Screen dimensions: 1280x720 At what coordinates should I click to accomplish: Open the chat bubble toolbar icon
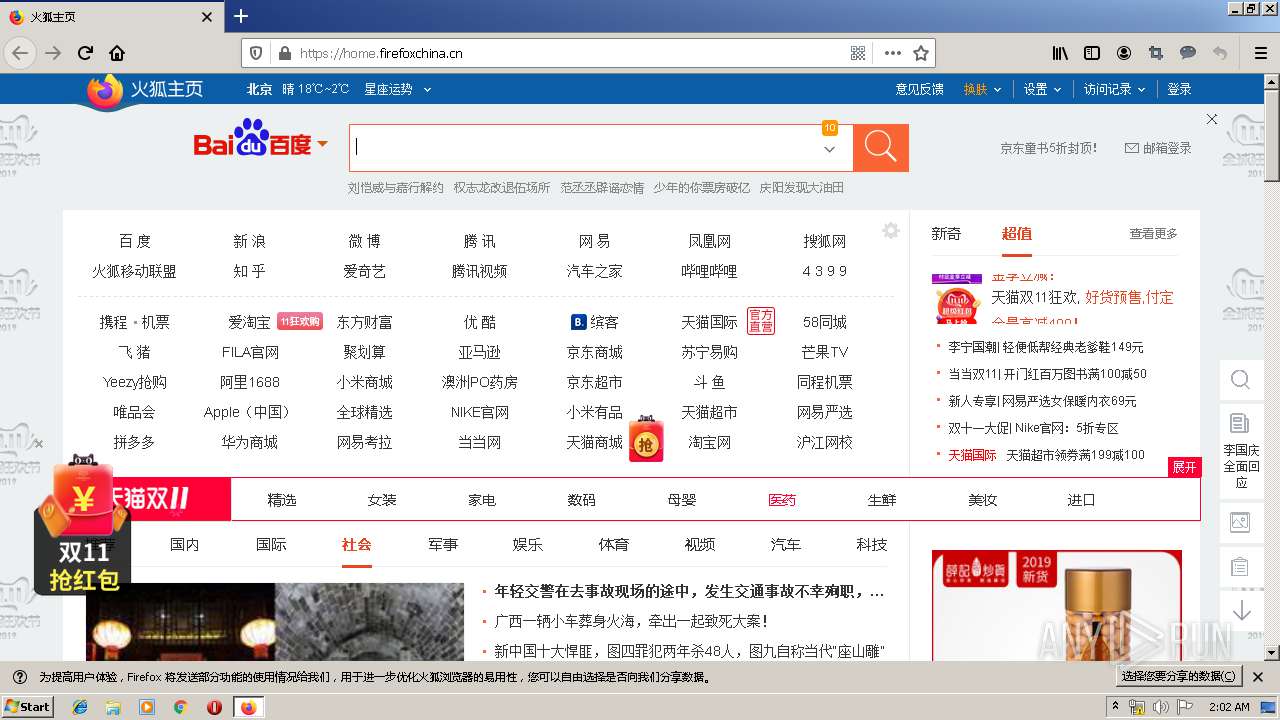click(1188, 53)
